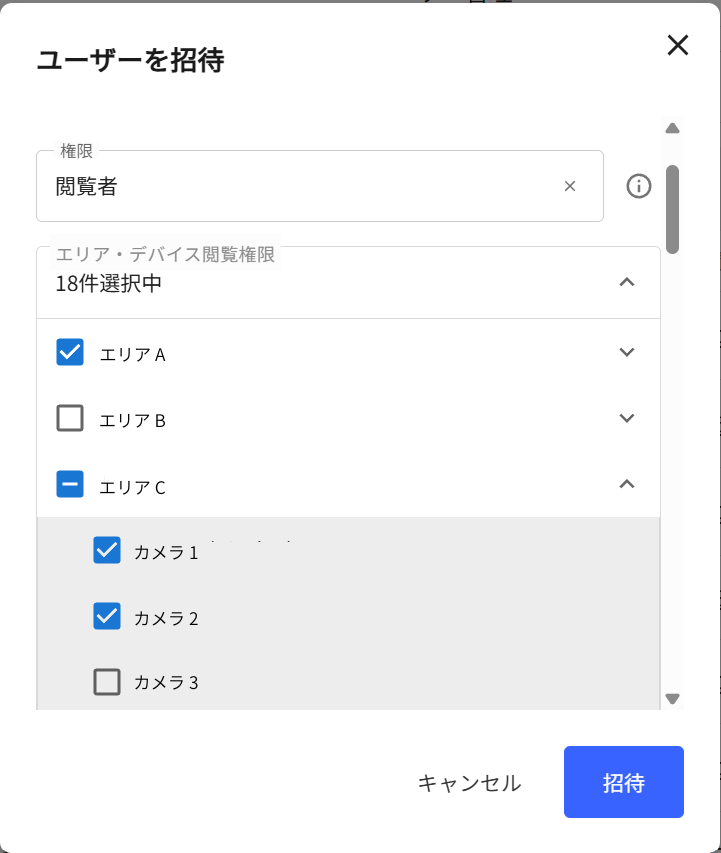The image size is (721, 853).
Task: Click the info icon beside 権限 field
Action: pyautogui.click(x=638, y=186)
